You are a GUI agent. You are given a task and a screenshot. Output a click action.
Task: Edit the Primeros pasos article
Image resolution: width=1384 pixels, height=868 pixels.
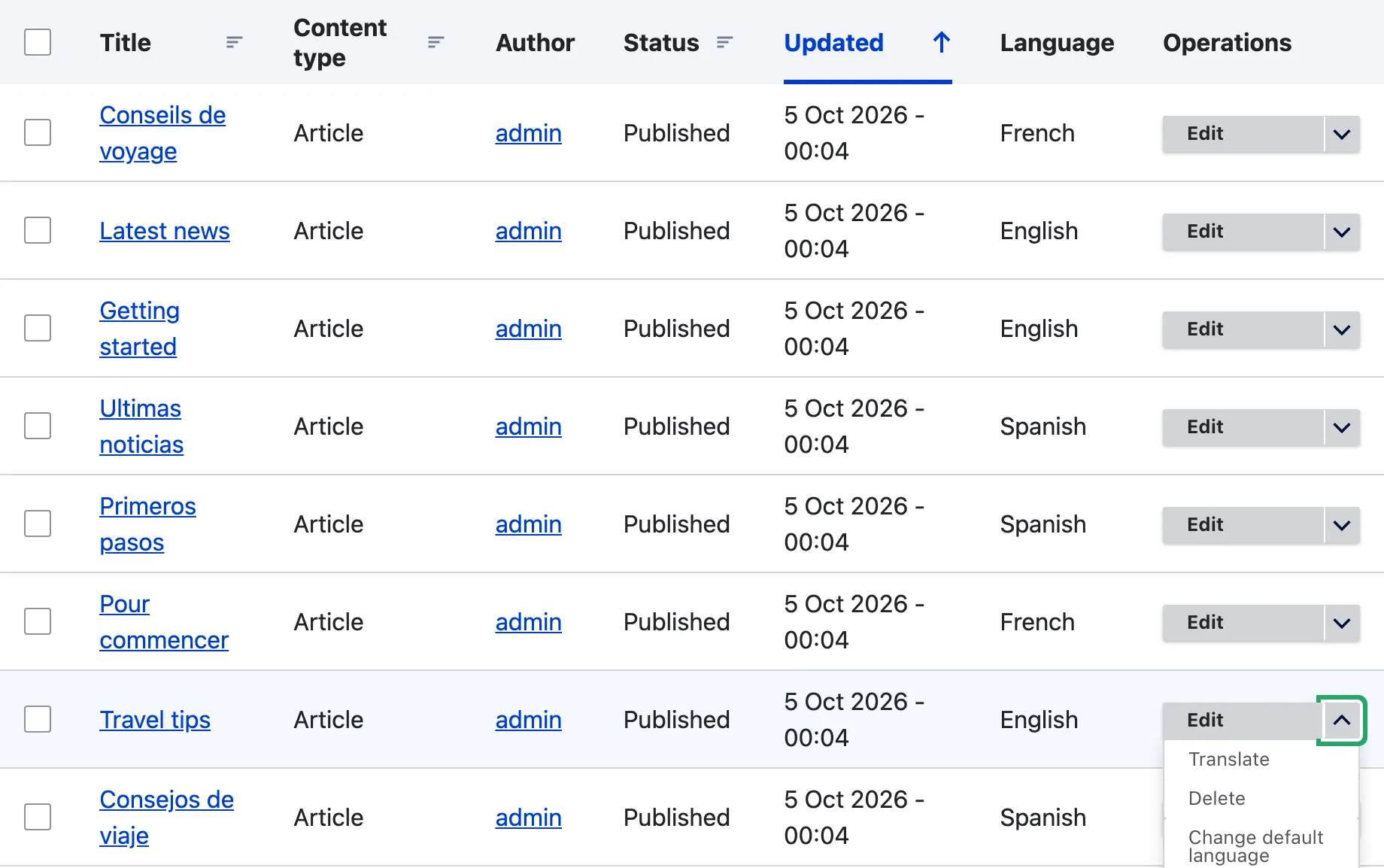coord(1243,525)
